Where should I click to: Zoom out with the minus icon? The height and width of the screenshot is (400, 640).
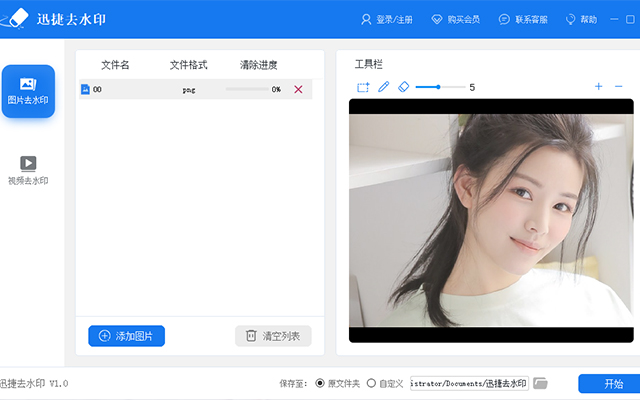(x=618, y=87)
